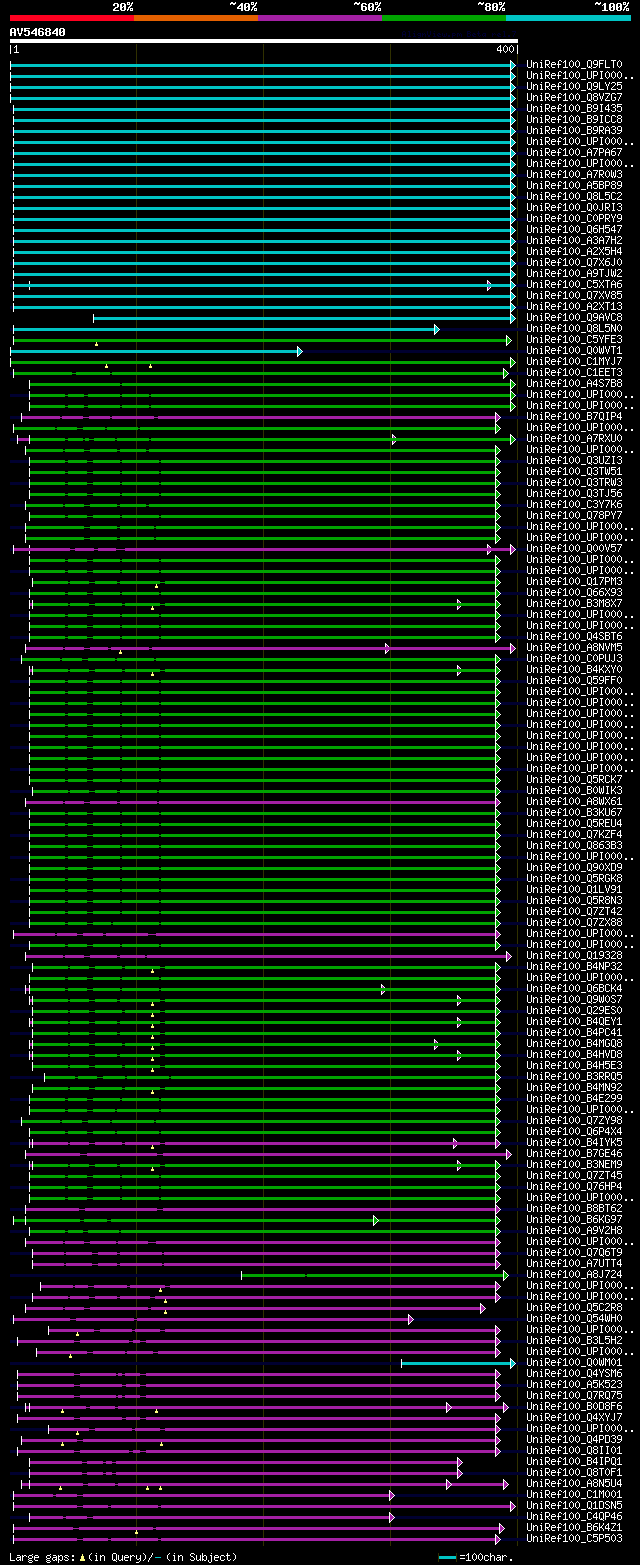Open the UniRef100_Q9LY25 hit label
The image size is (640, 1565).
pyautogui.click(x=574, y=87)
